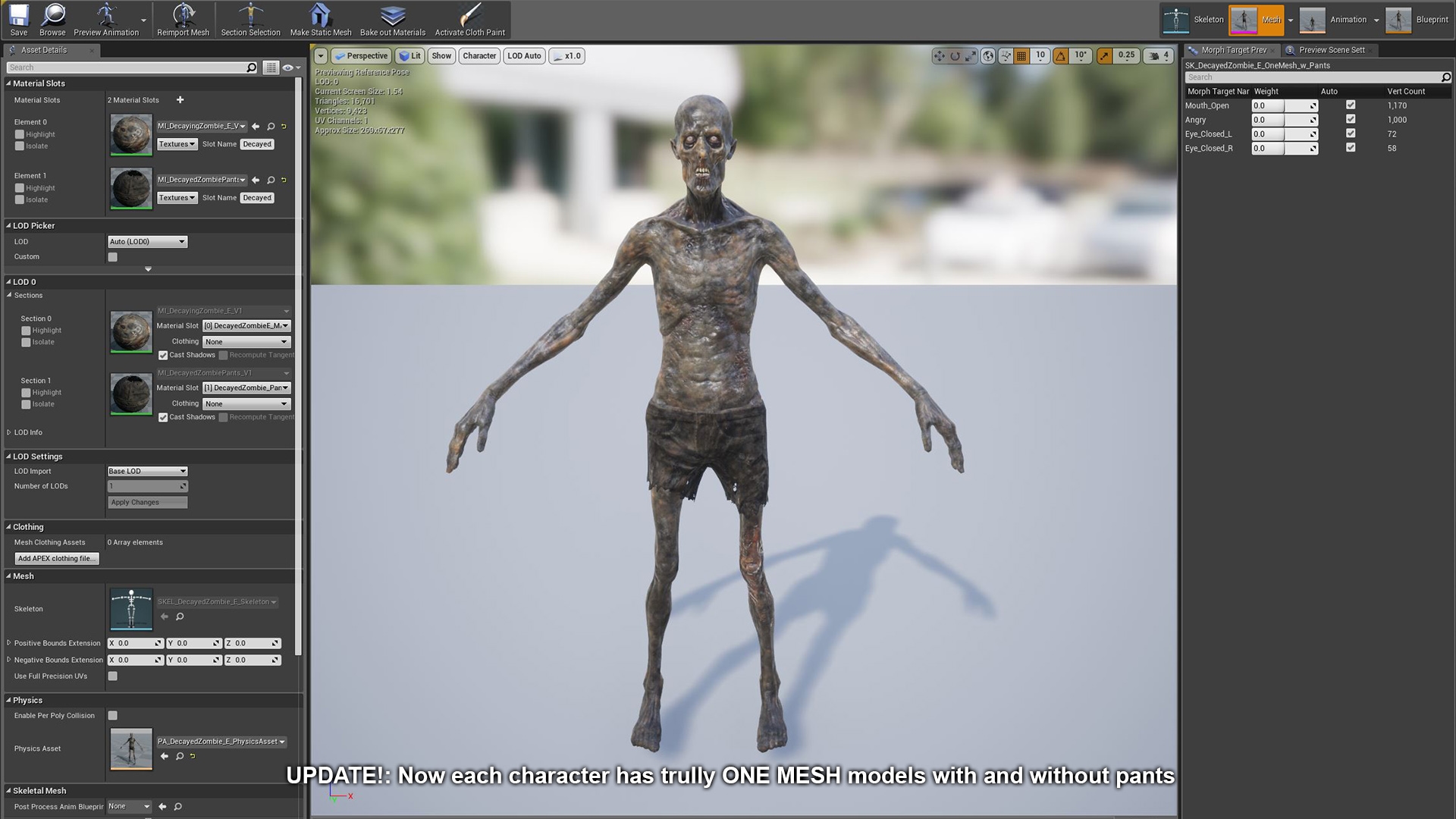This screenshot has width=1456, height=819.
Task: Click the Add APEX clothing file button
Action: coord(57,558)
